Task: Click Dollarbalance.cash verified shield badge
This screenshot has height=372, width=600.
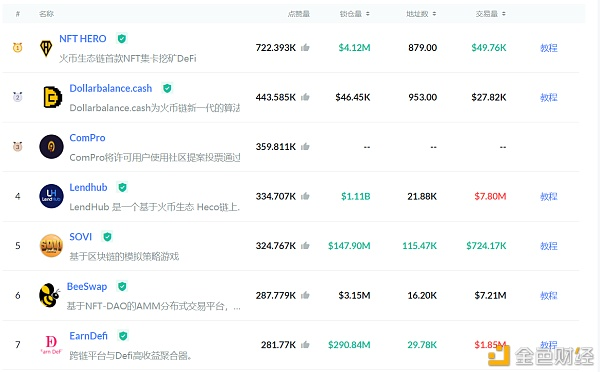Action: coord(167,88)
